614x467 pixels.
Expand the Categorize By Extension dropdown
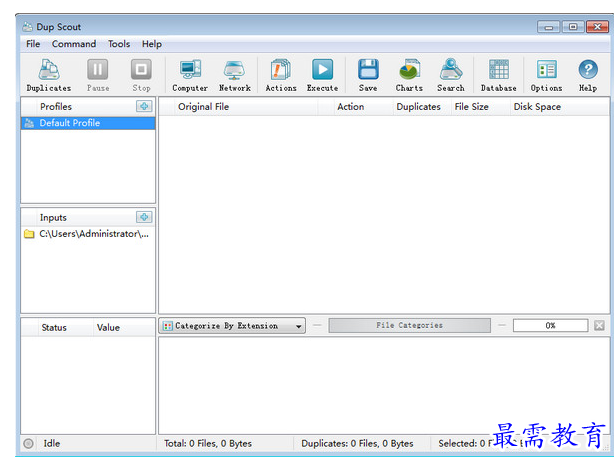click(x=232, y=326)
